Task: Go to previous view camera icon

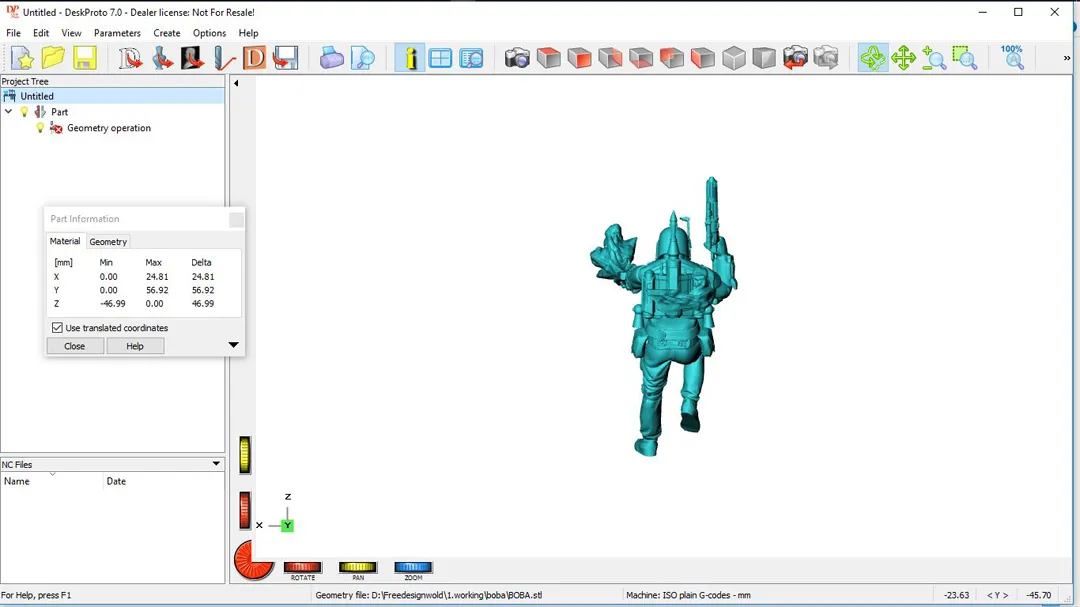Action: (795, 59)
